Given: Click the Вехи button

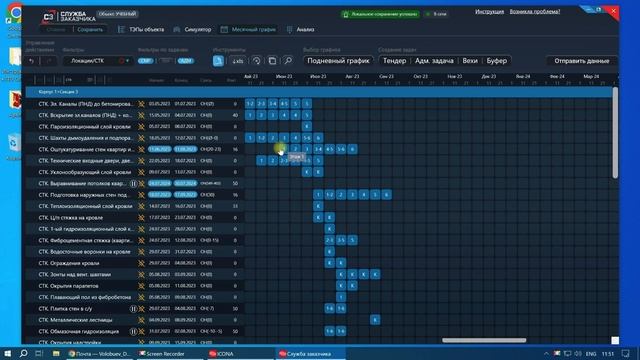Looking at the screenshot, I should coord(470,61).
